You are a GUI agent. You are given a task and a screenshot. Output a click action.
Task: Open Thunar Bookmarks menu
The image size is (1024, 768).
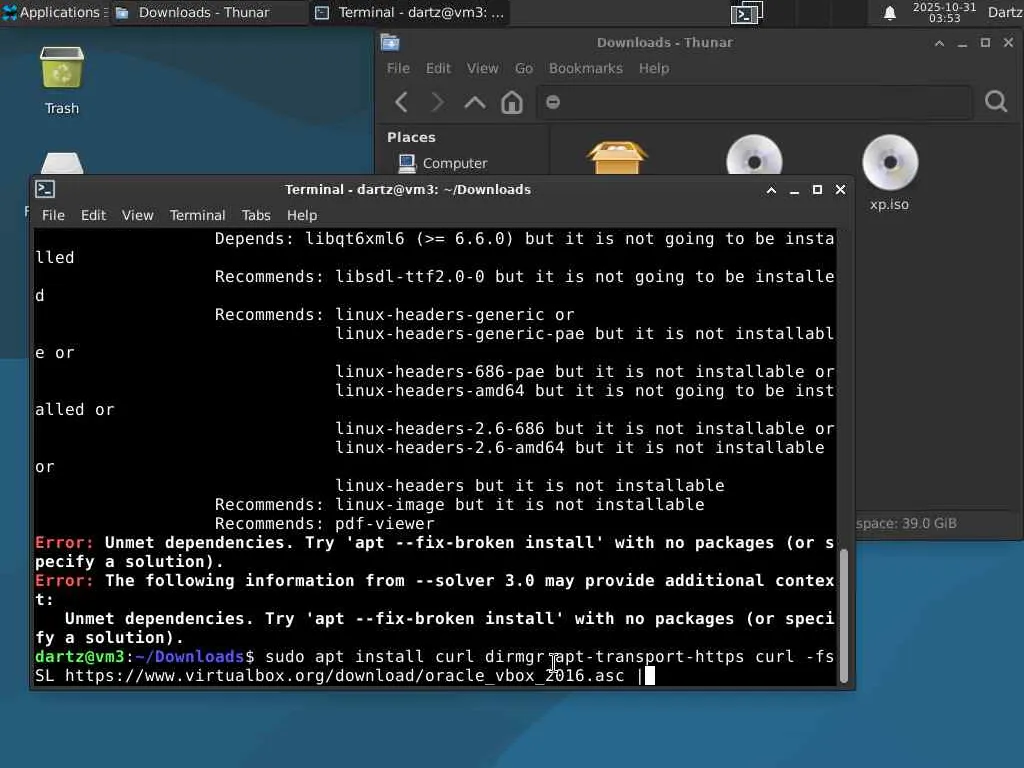(586, 68)
